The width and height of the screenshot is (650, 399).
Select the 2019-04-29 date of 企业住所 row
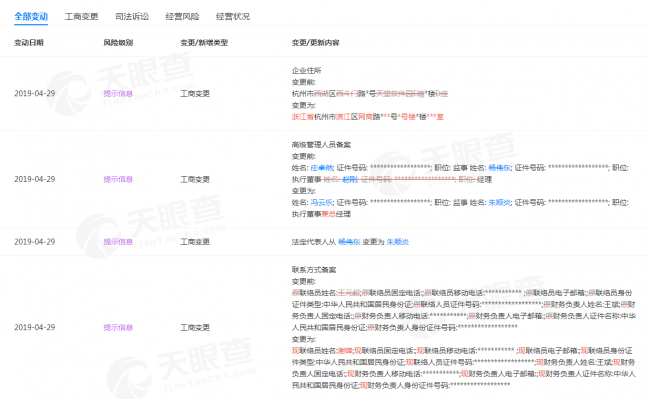35,94
